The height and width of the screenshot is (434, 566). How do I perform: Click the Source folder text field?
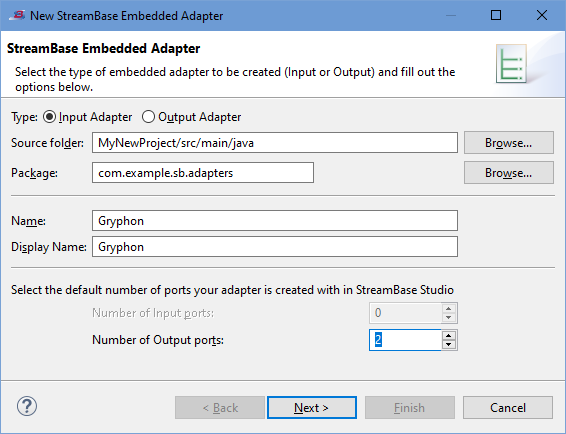coord(275,143)
